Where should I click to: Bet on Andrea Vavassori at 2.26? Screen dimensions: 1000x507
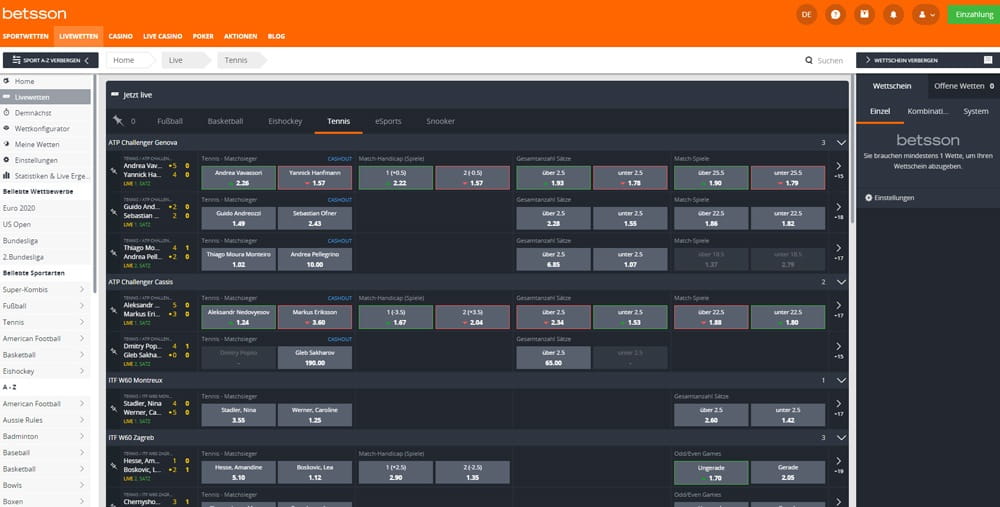tap(239, 178)
